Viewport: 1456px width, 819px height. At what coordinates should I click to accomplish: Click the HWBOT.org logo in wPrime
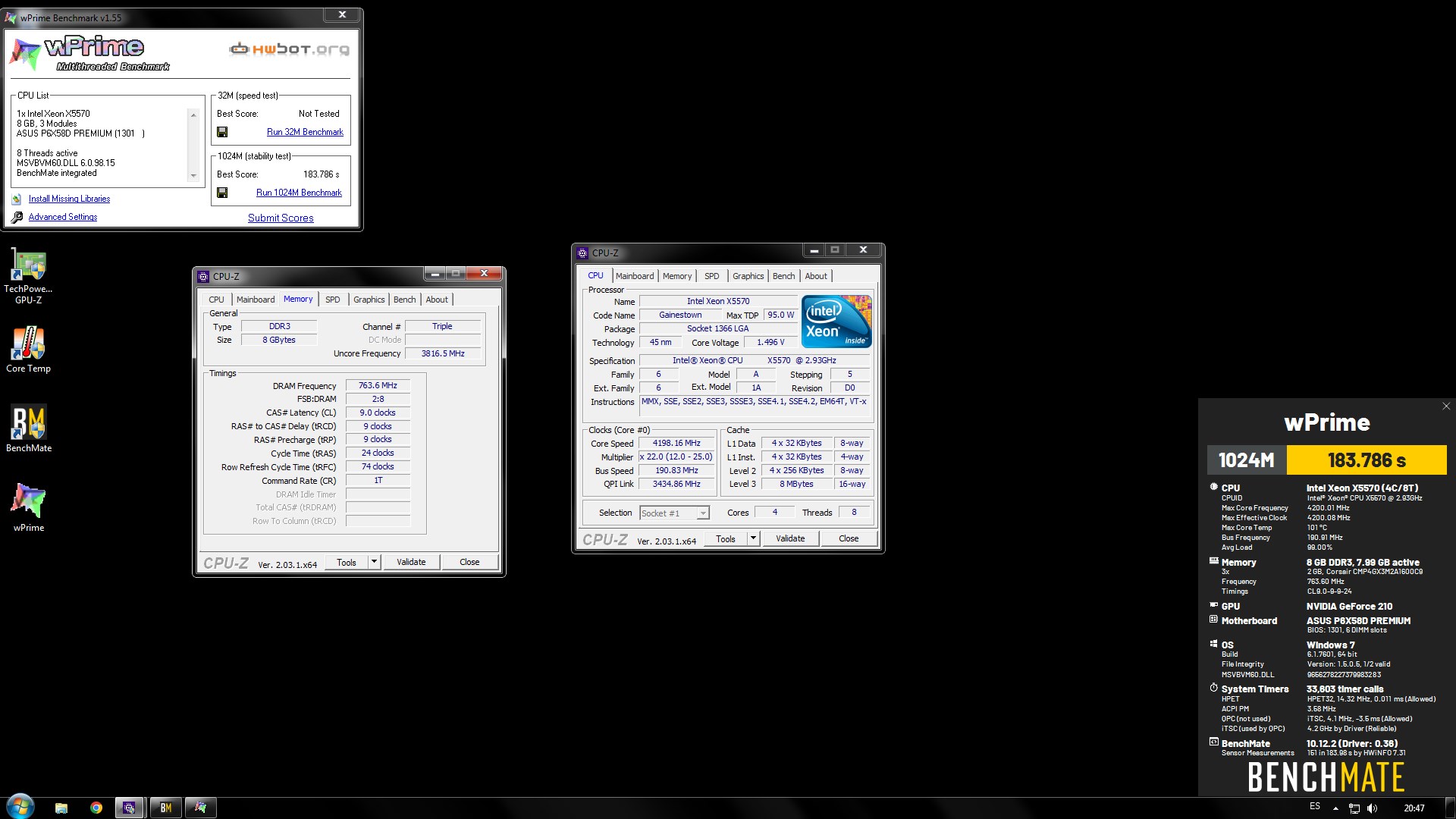[290, 49]
